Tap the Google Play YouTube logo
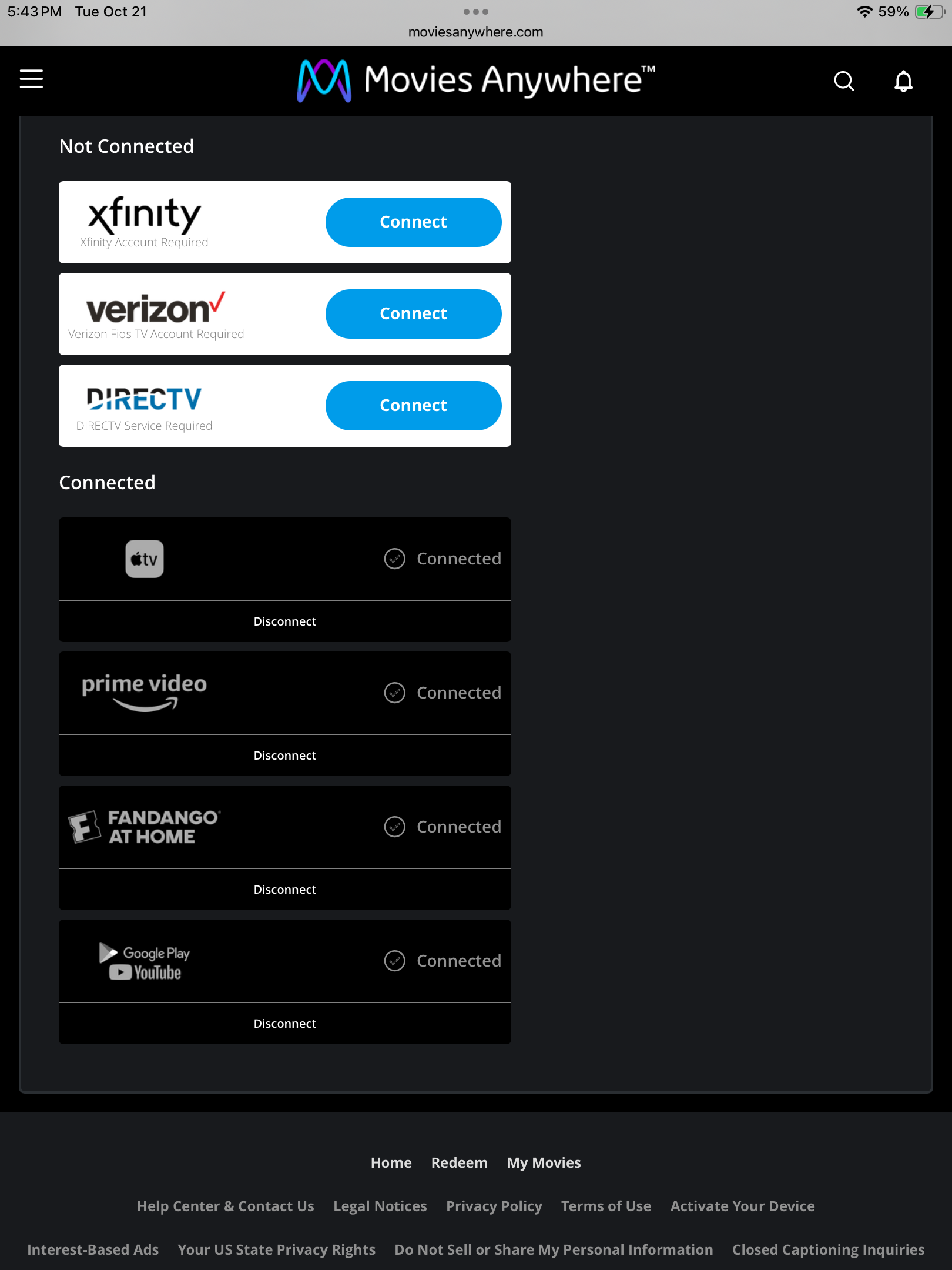This screenshot has height=1270, width=952. pos(145,961)
